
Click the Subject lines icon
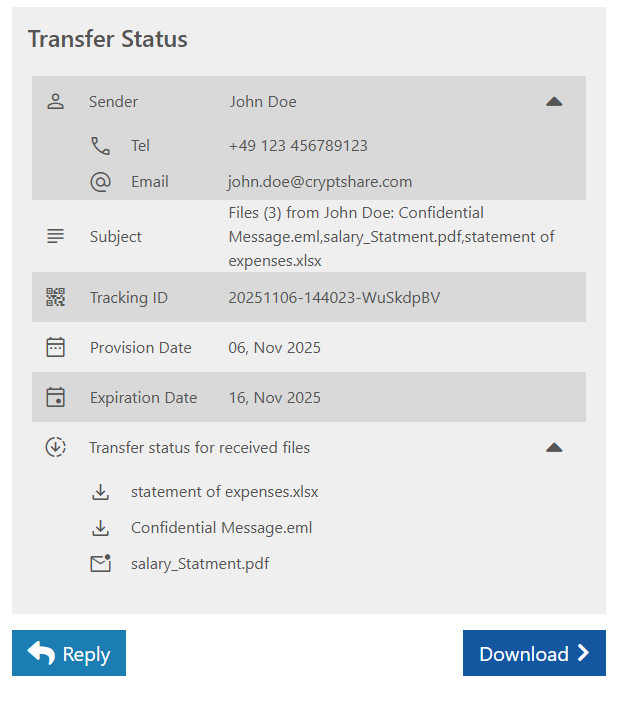pos(56,237)
